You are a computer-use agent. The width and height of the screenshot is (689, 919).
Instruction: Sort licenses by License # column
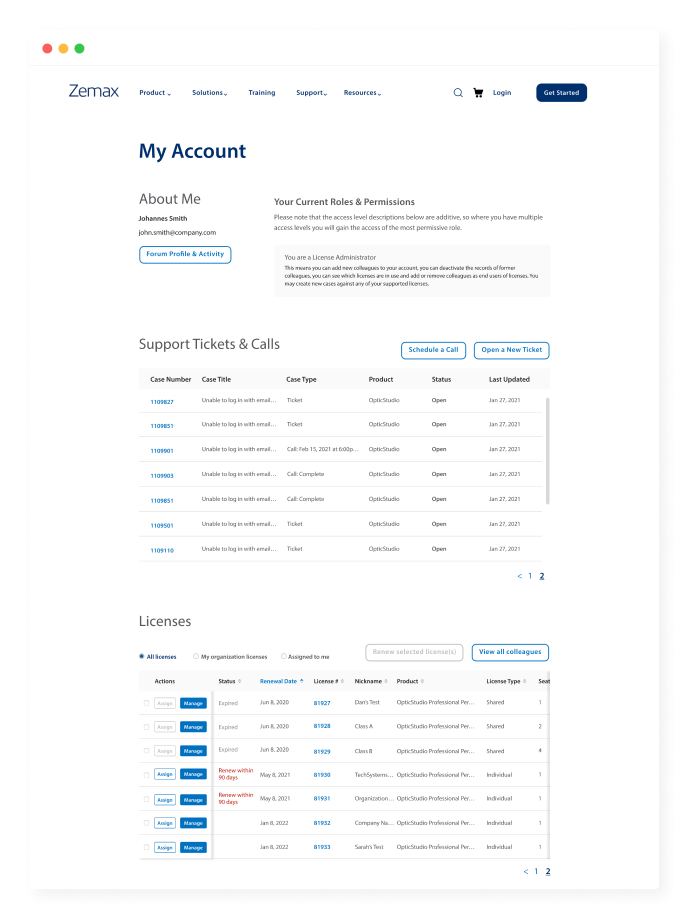pyautogui.click(x=329, y=681)
